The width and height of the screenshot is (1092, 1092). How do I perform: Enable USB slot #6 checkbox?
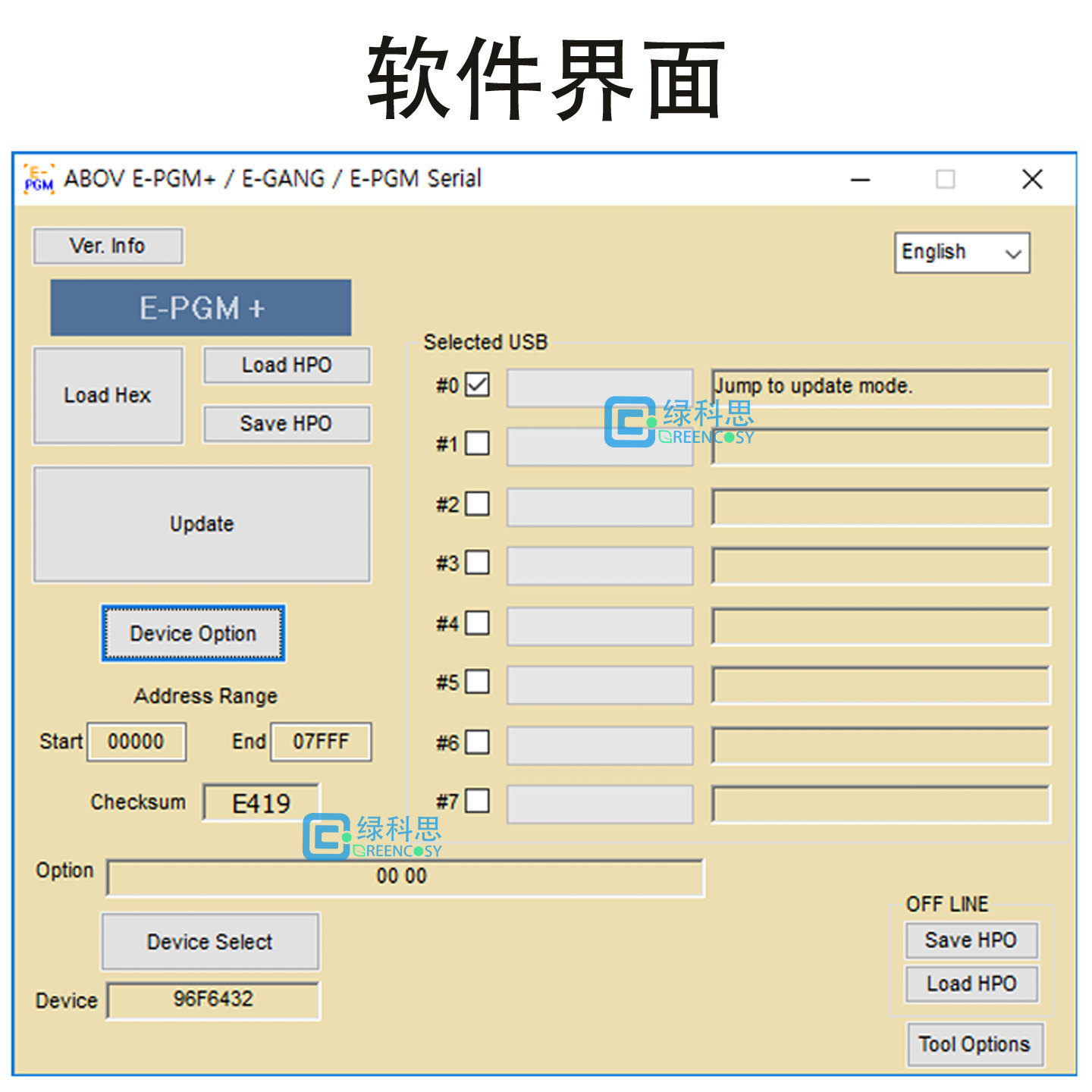tap(478, 742)
